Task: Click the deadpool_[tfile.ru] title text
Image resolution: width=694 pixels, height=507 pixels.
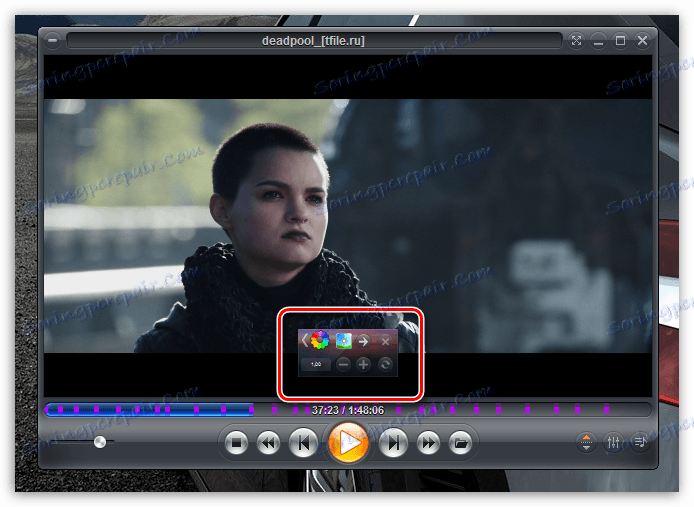Action: (313, 41)
